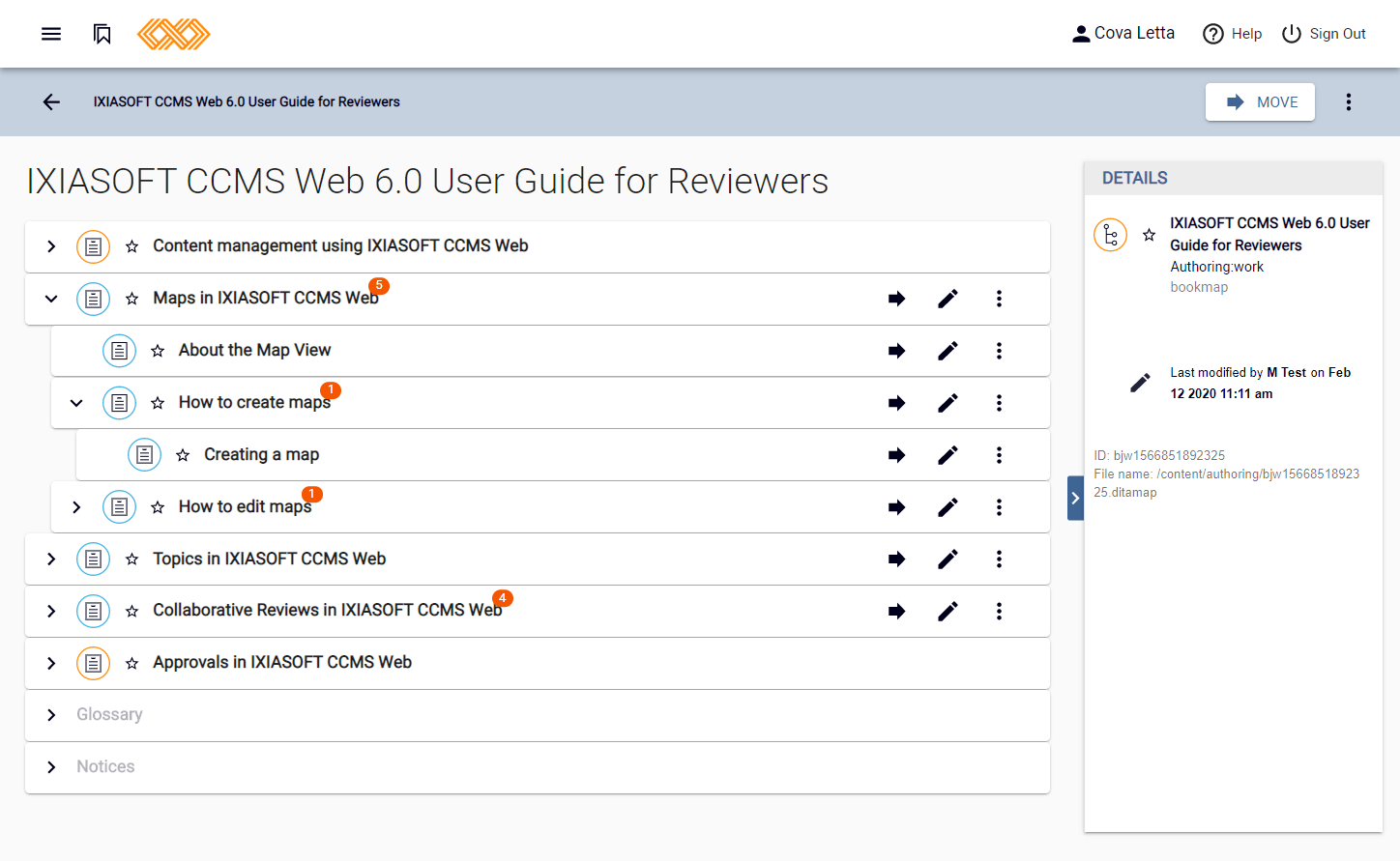Click the MOVE button
1400x861 pixels.
click(x=1260, y=101)
